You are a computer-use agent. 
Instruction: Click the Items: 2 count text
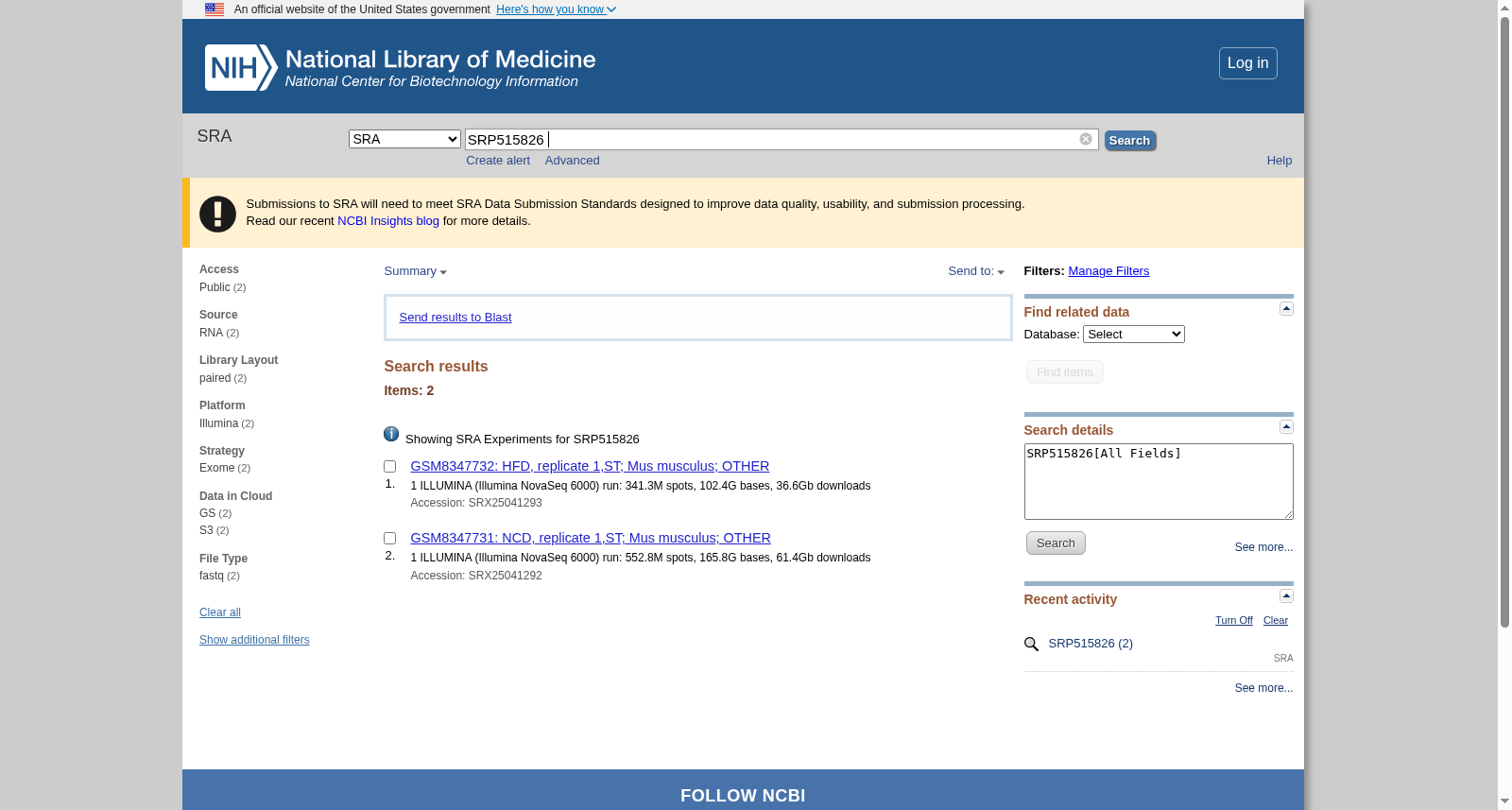coord(409,390)
